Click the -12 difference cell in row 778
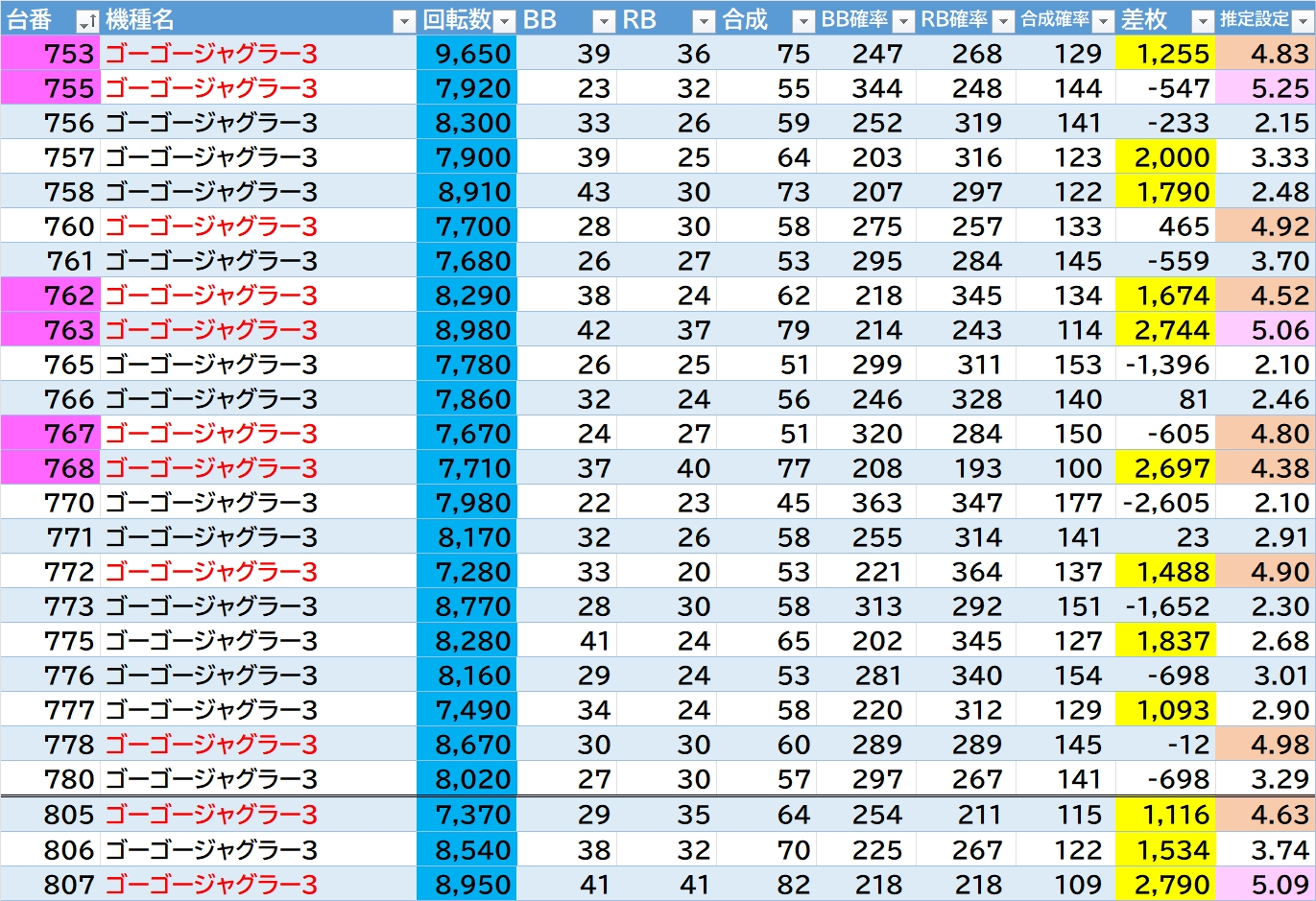1316x901 pixels. (x=1166, y=745)
